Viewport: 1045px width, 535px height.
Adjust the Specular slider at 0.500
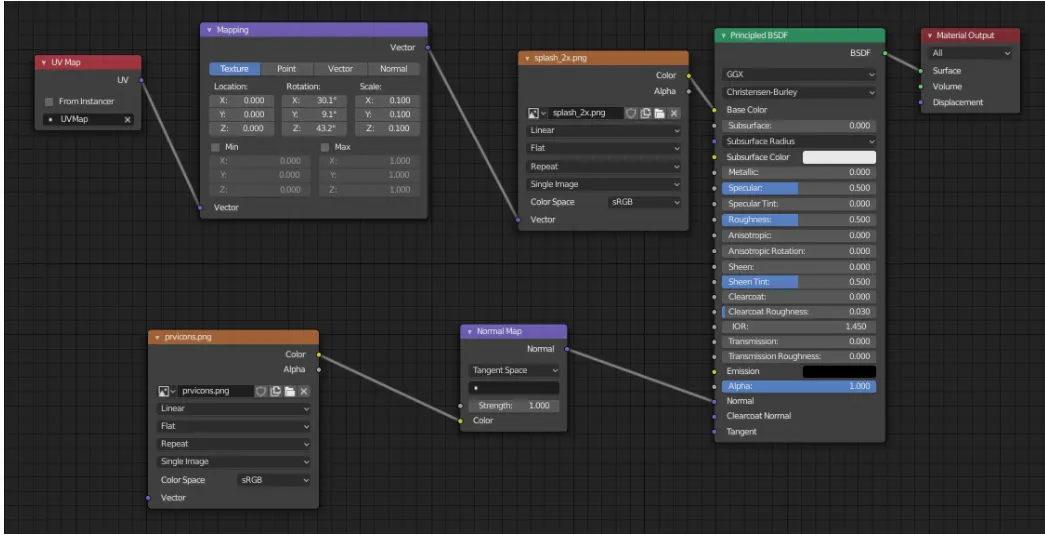[798, 188]
